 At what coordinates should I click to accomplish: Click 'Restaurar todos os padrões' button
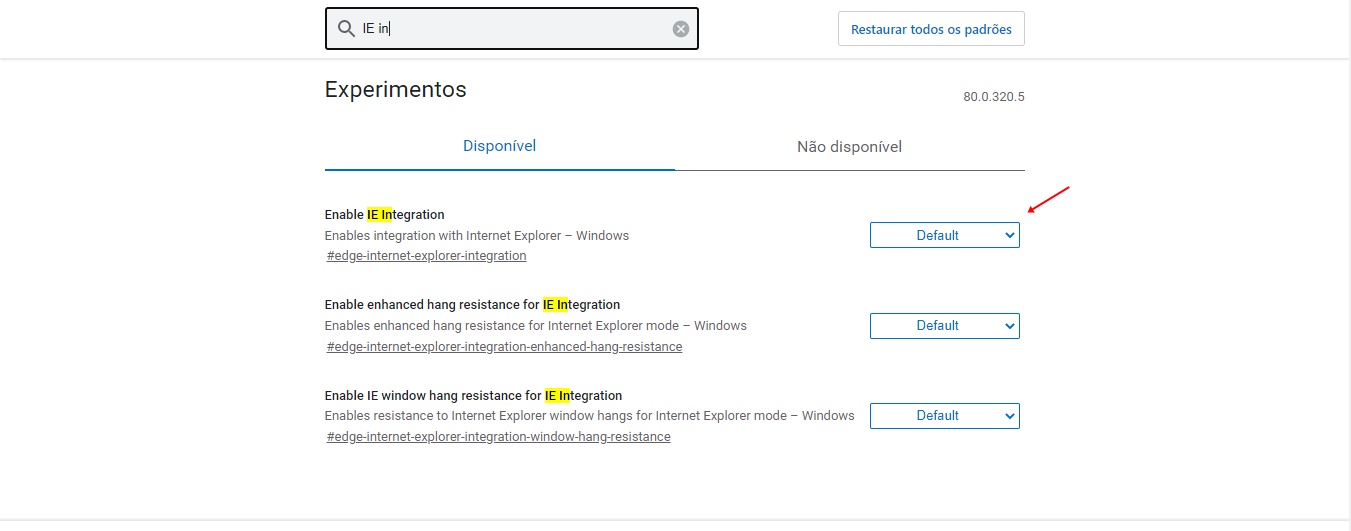coord(931,29)
